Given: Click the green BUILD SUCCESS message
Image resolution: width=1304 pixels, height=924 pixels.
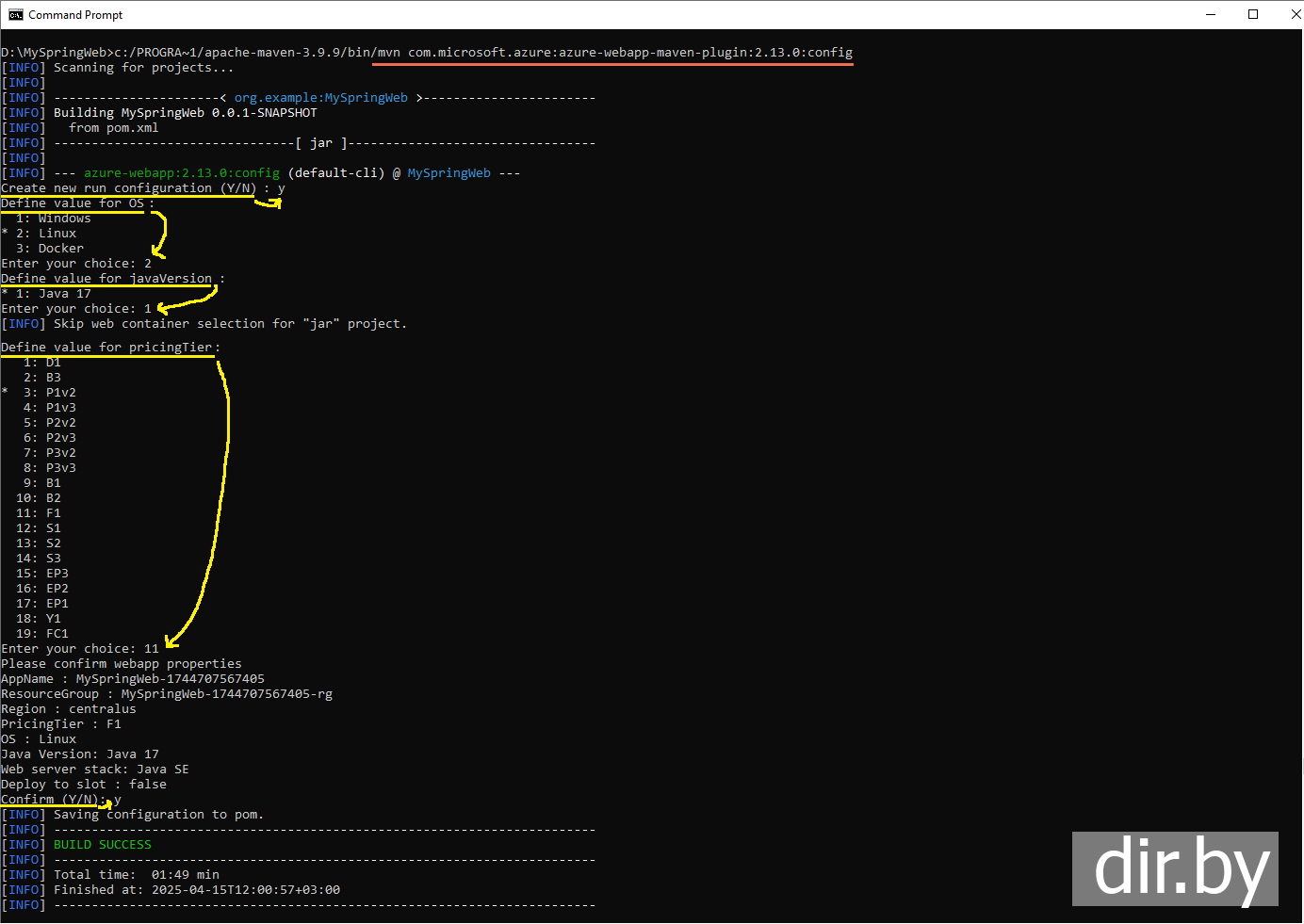Looking at the screenshot, I should pos(102,845).
